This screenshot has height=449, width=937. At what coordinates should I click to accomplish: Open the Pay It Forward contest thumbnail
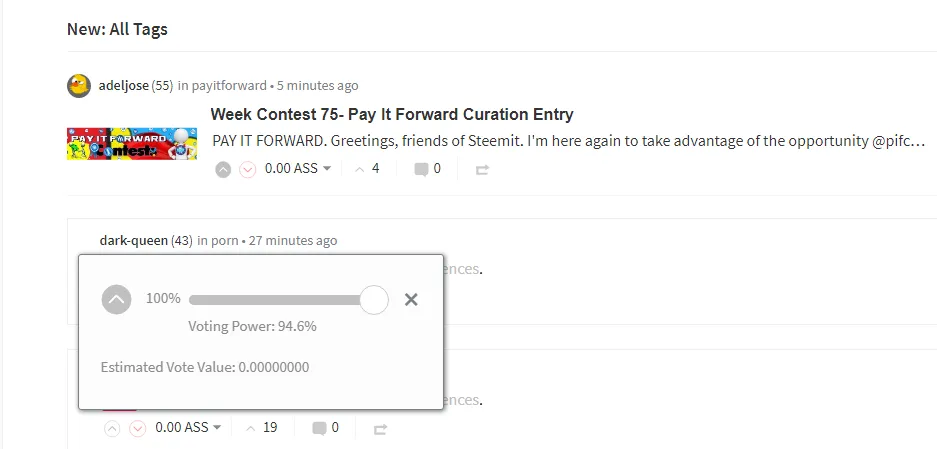[x=132, y=143]
